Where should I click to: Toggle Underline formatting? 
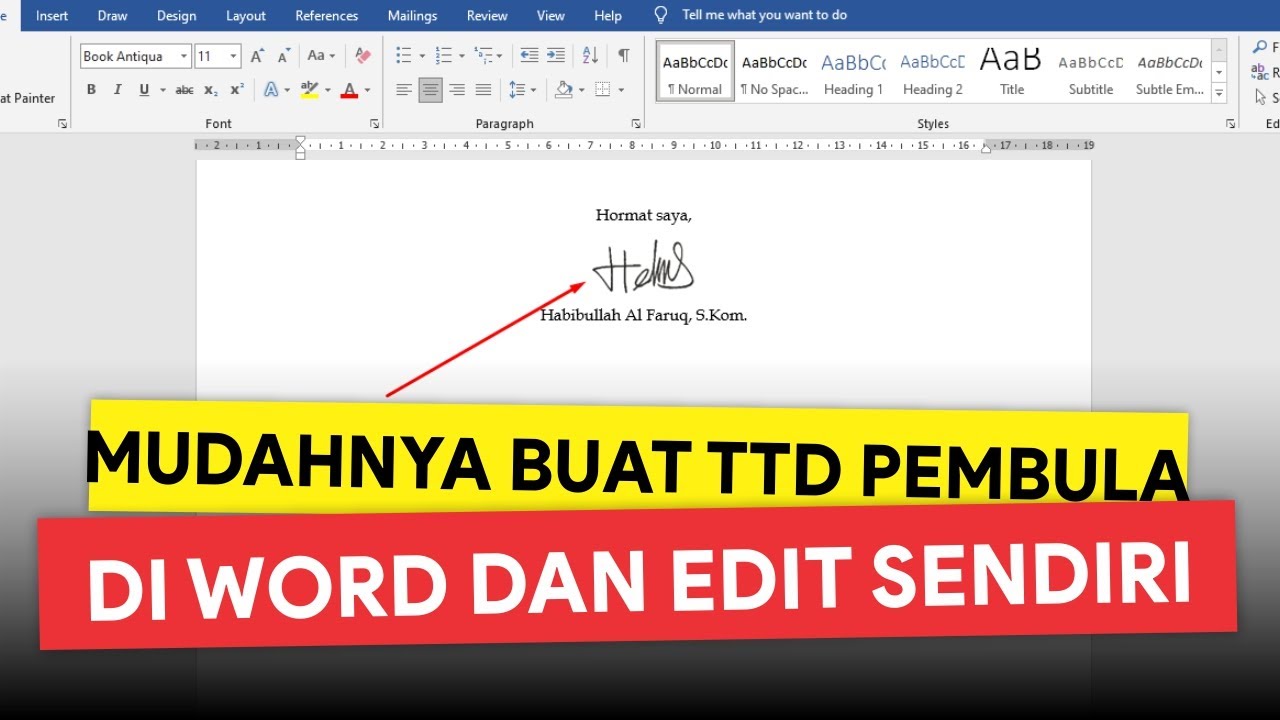point(144,90)
